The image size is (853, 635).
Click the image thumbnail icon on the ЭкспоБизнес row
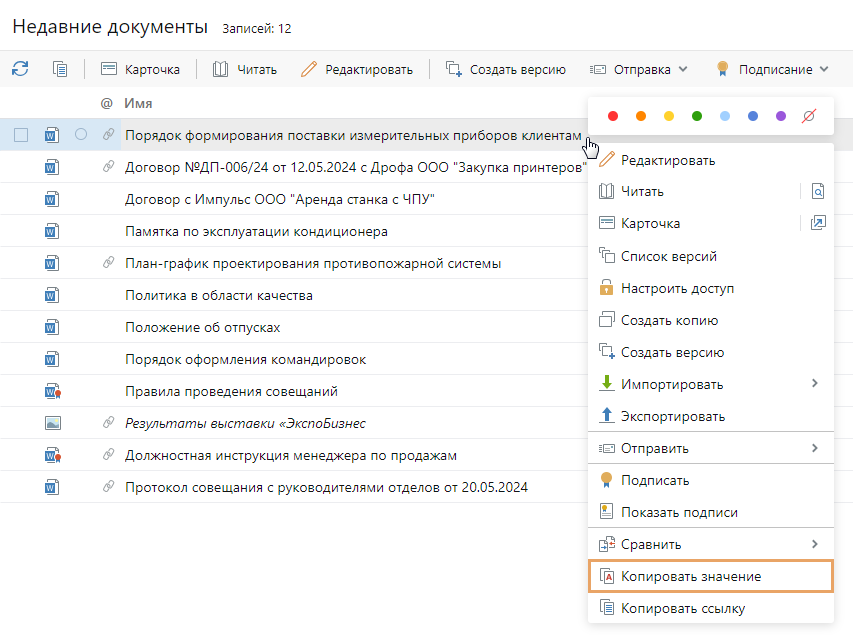point(51,422)
